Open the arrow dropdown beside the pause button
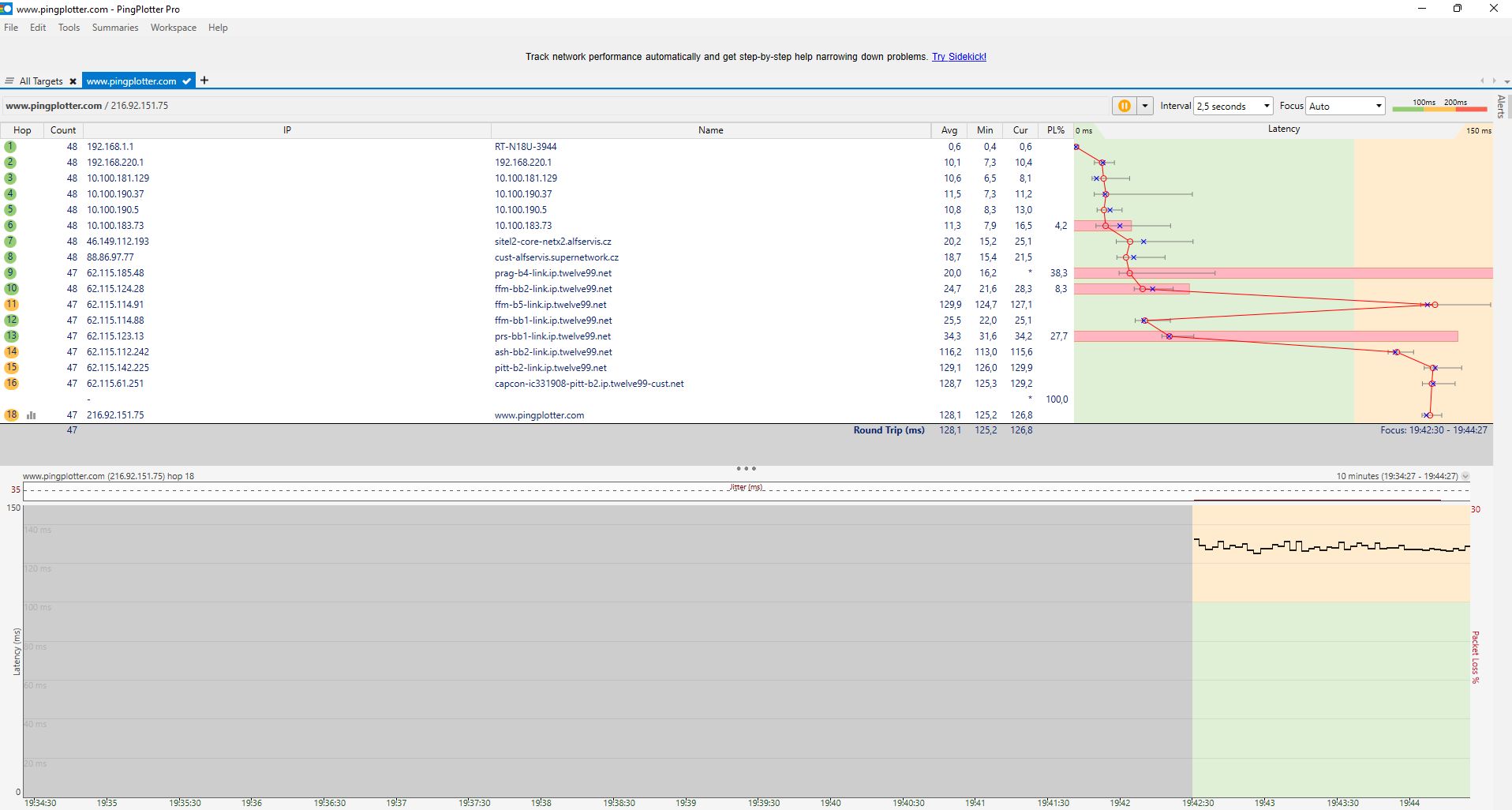Screen dimensions: 1512x810 point(1144,106)
